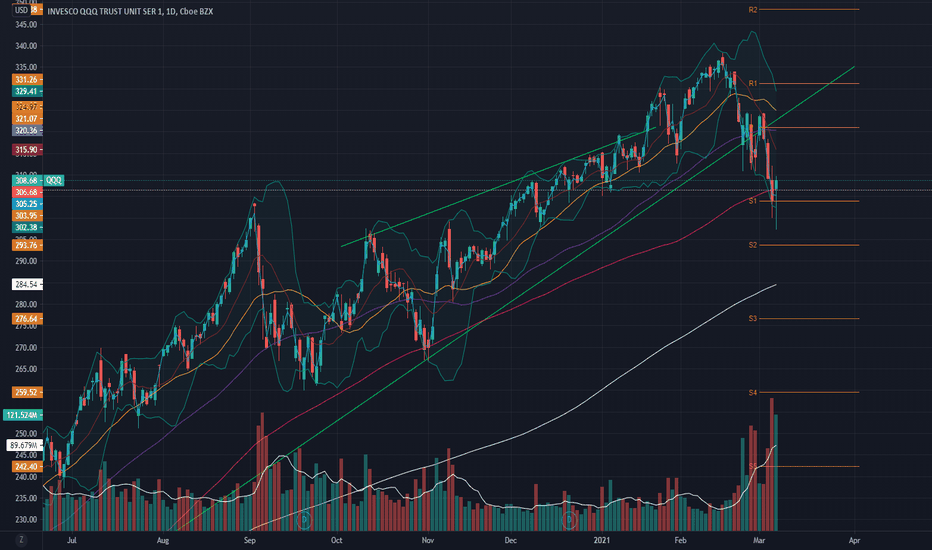Click the Aug label on time axis
Viewport: 932px width, 550px height.
(163, 540)
